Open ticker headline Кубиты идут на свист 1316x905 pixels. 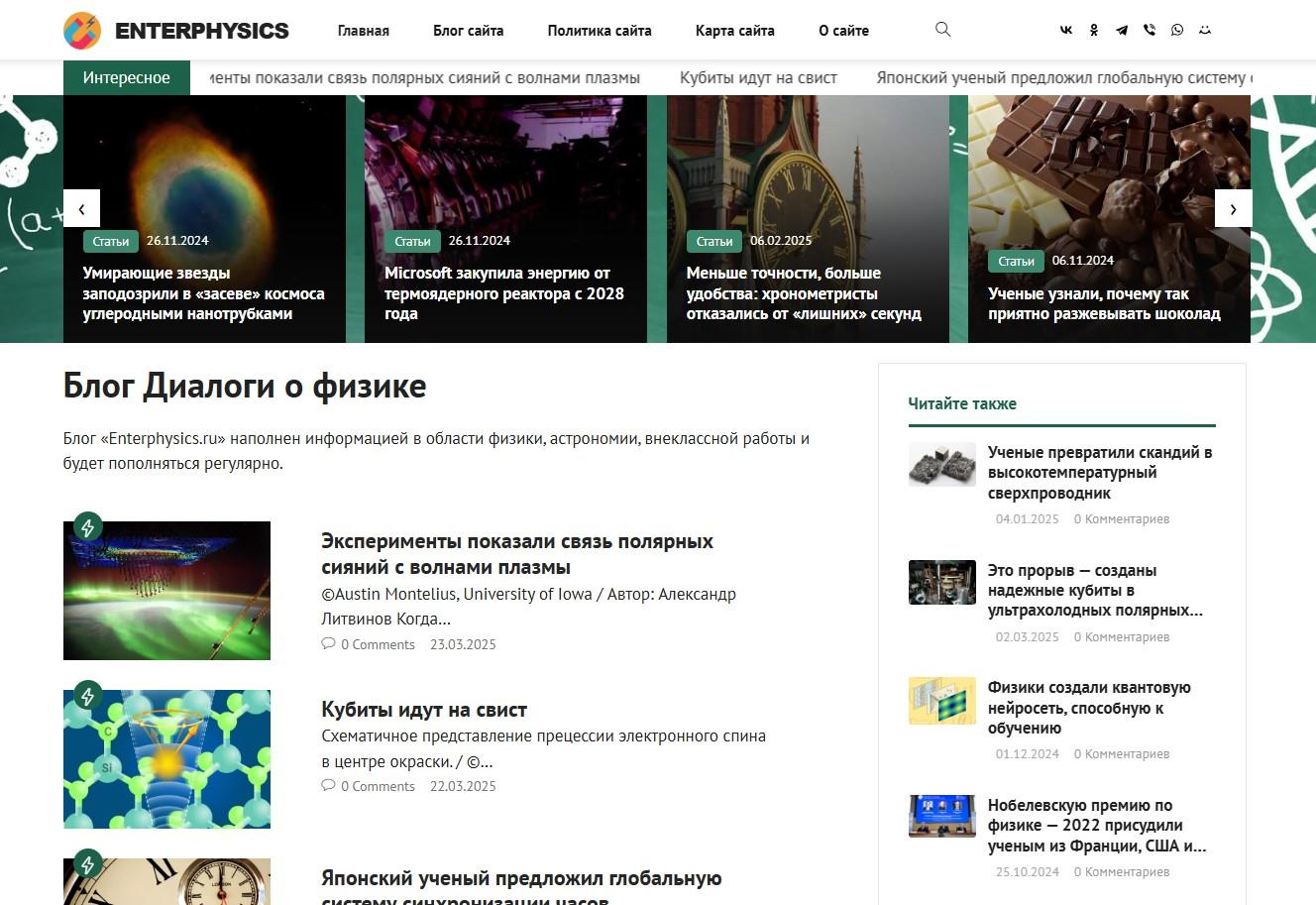(x=758, y=77)
